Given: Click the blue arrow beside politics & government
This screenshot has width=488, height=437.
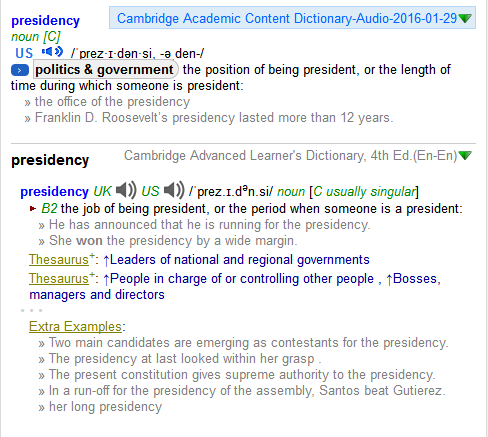Looking at the screenshot, I should click(20, 70).
